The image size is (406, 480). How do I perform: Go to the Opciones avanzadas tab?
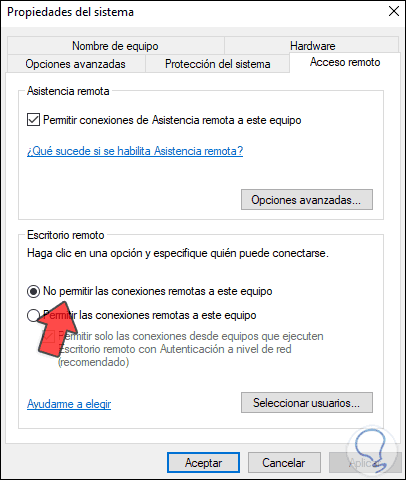tap(76, 64)
